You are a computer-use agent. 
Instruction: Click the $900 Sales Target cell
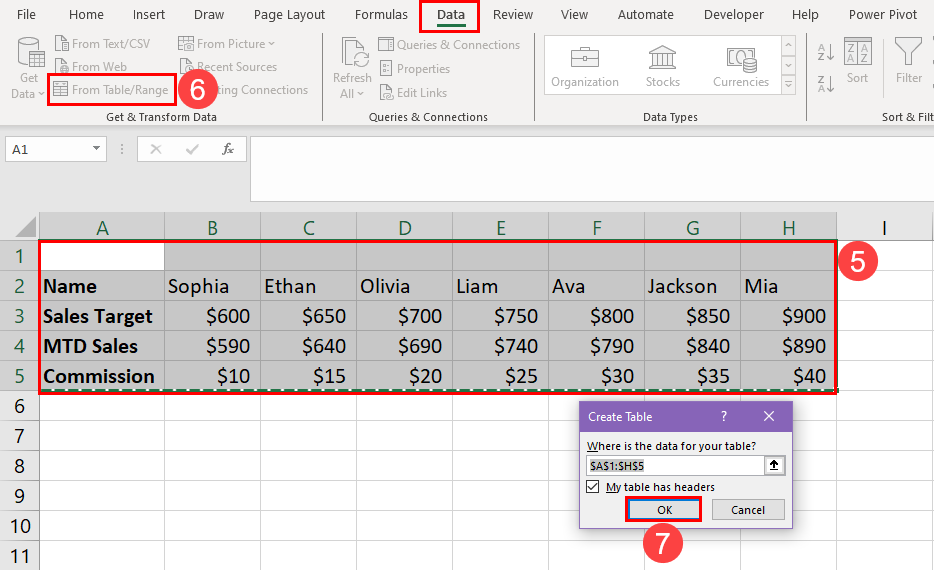click(x=788, y=316)
